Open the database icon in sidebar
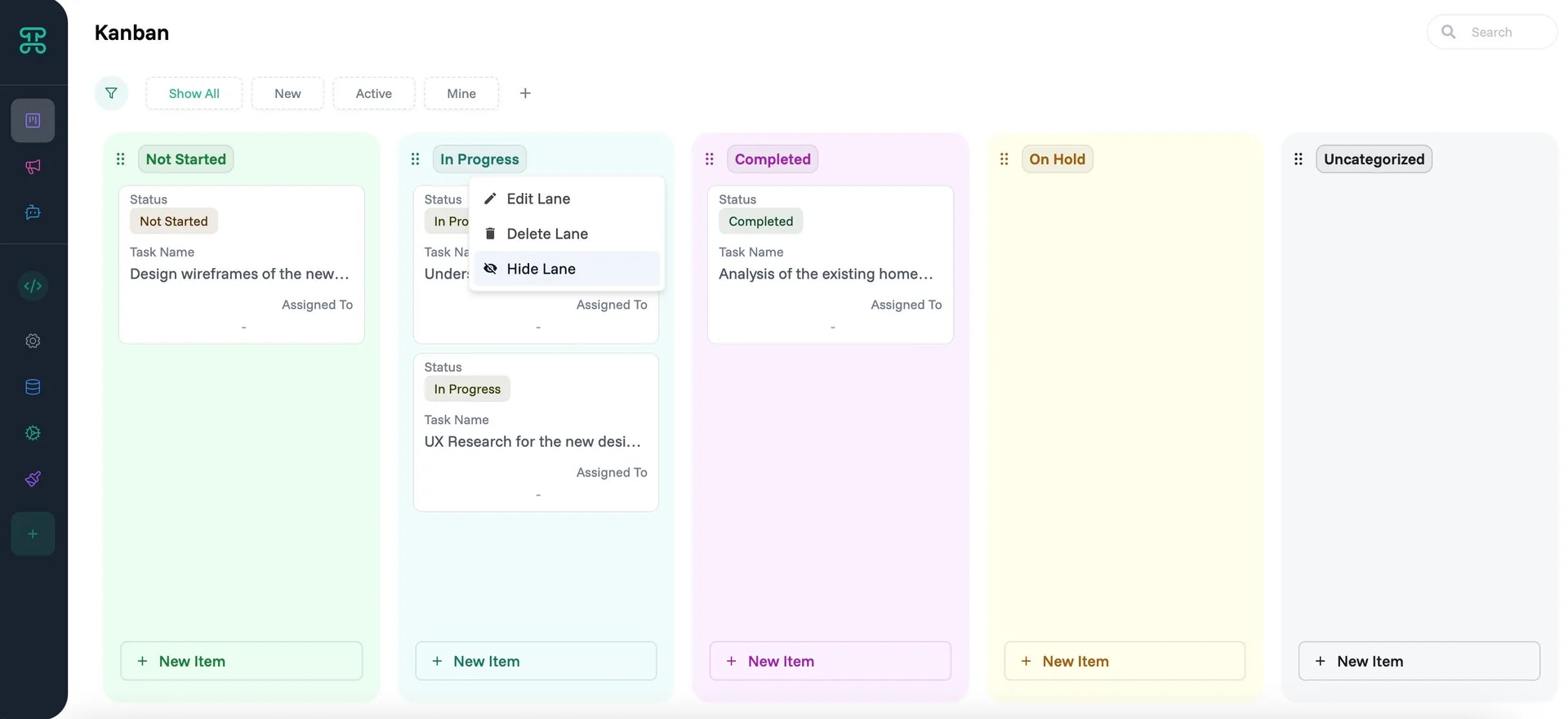The image size is (1568, 719). tap(33, 387)
